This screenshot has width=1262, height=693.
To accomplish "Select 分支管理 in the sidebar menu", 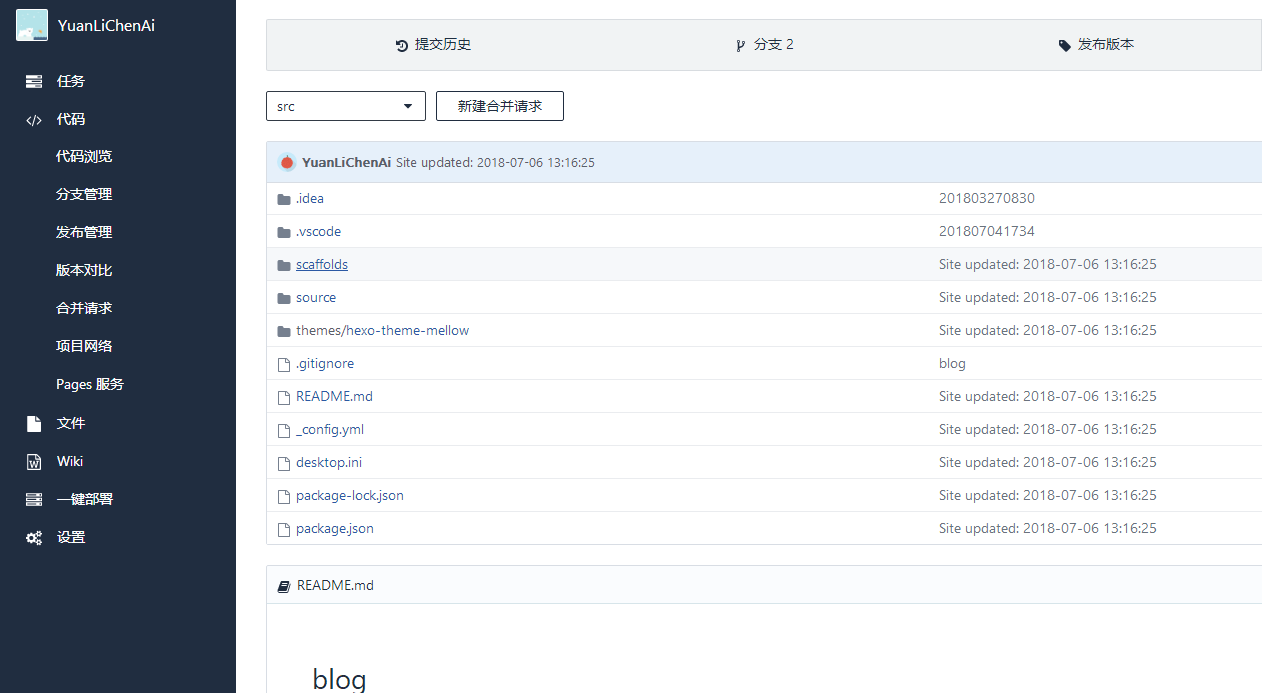I will click(84, 194).
